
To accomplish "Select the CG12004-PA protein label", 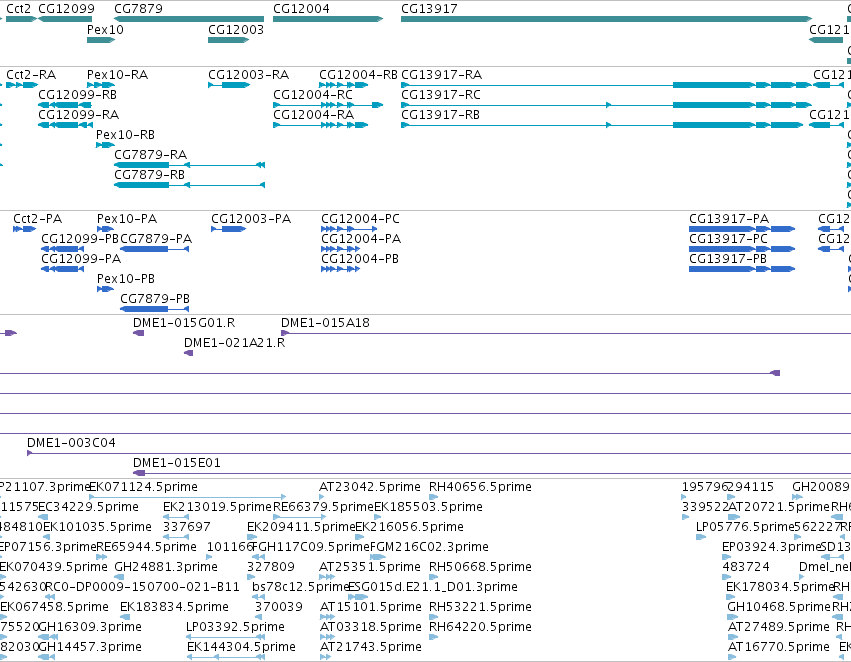I will tap(361, 239).
